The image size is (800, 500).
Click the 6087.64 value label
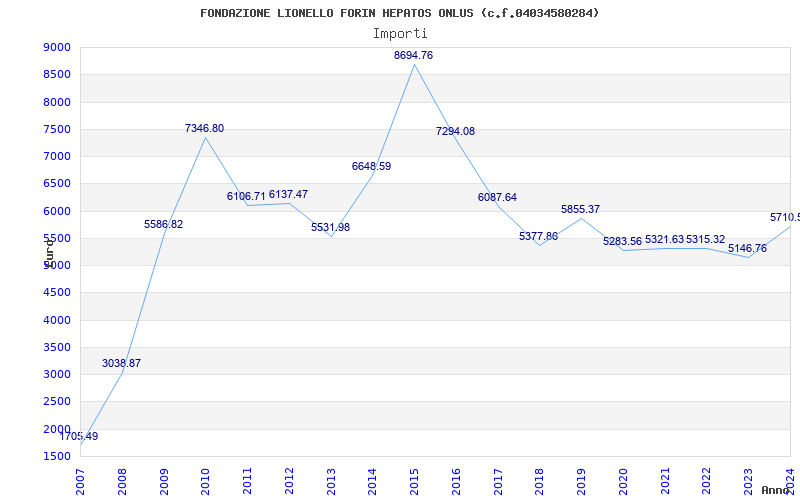[x=497, y=197]
